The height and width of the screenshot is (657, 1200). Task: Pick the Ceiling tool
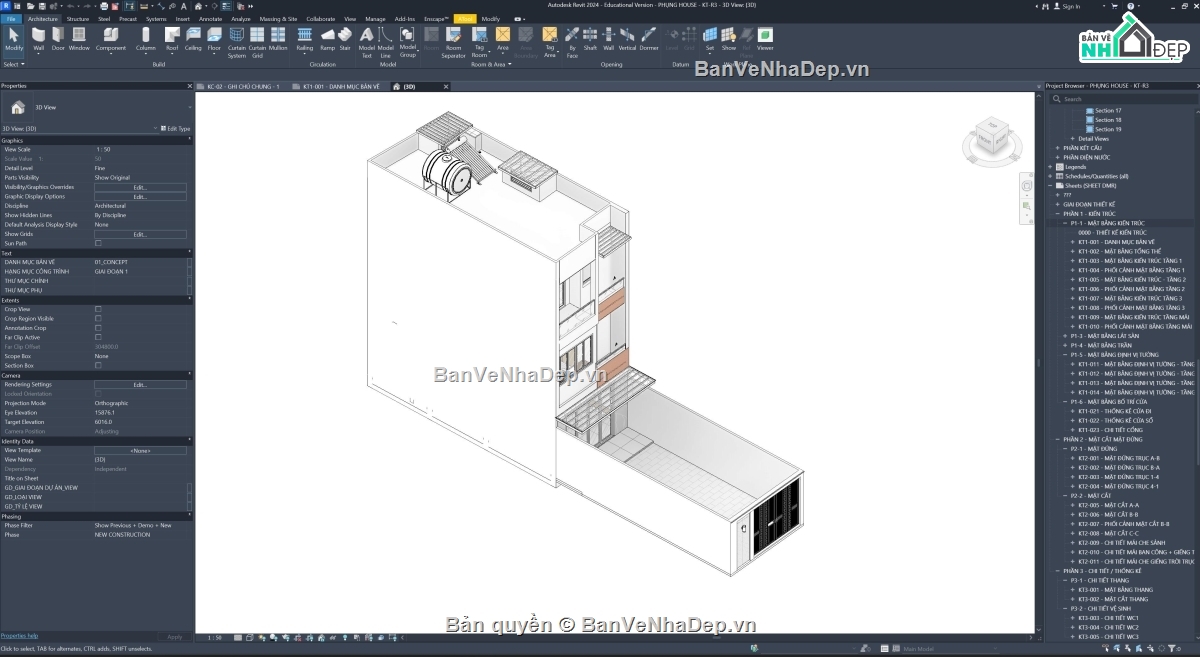(x=193, y=39)
